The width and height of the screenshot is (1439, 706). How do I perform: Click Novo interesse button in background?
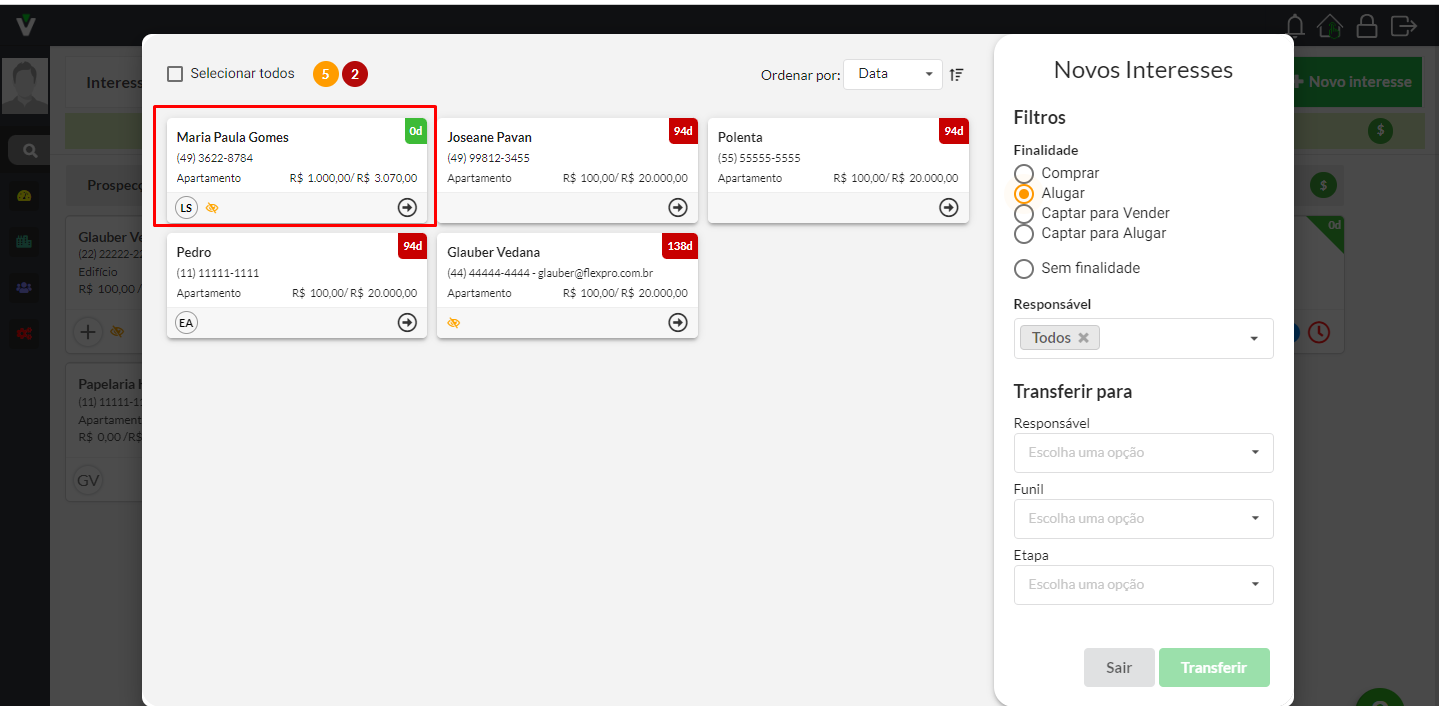[1357, 82]
